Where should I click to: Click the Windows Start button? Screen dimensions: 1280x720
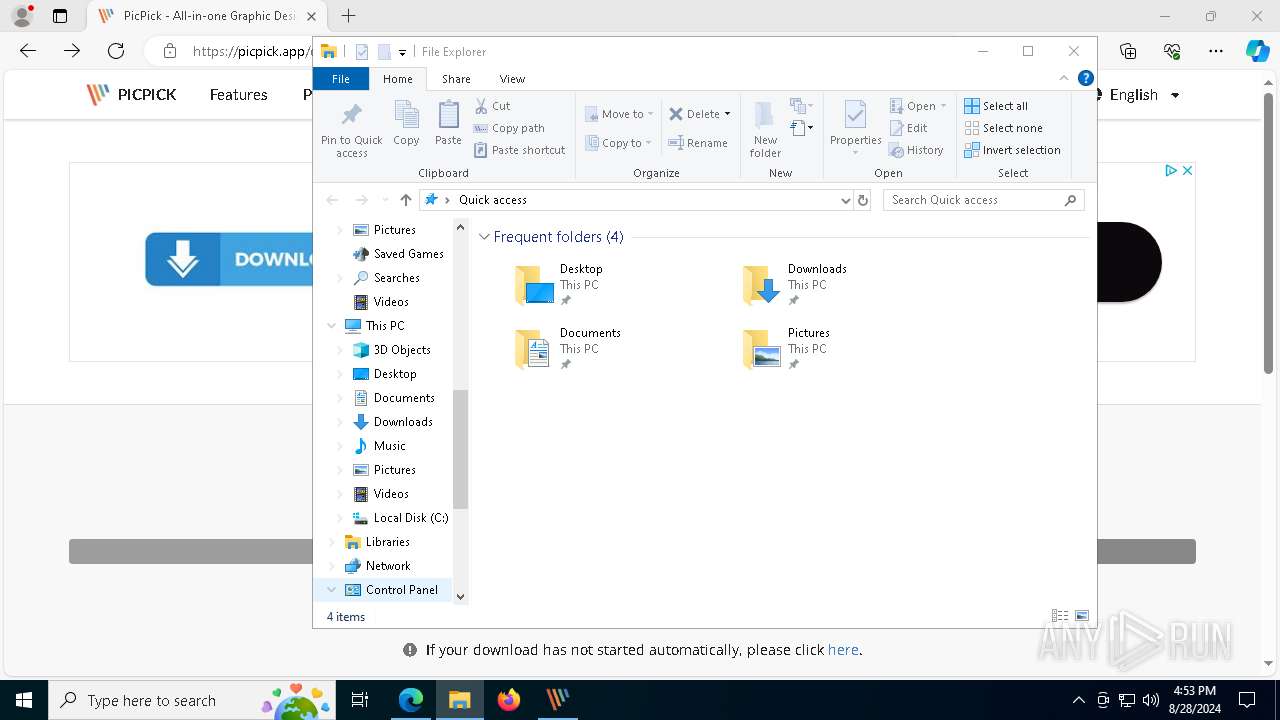[24, 700]
